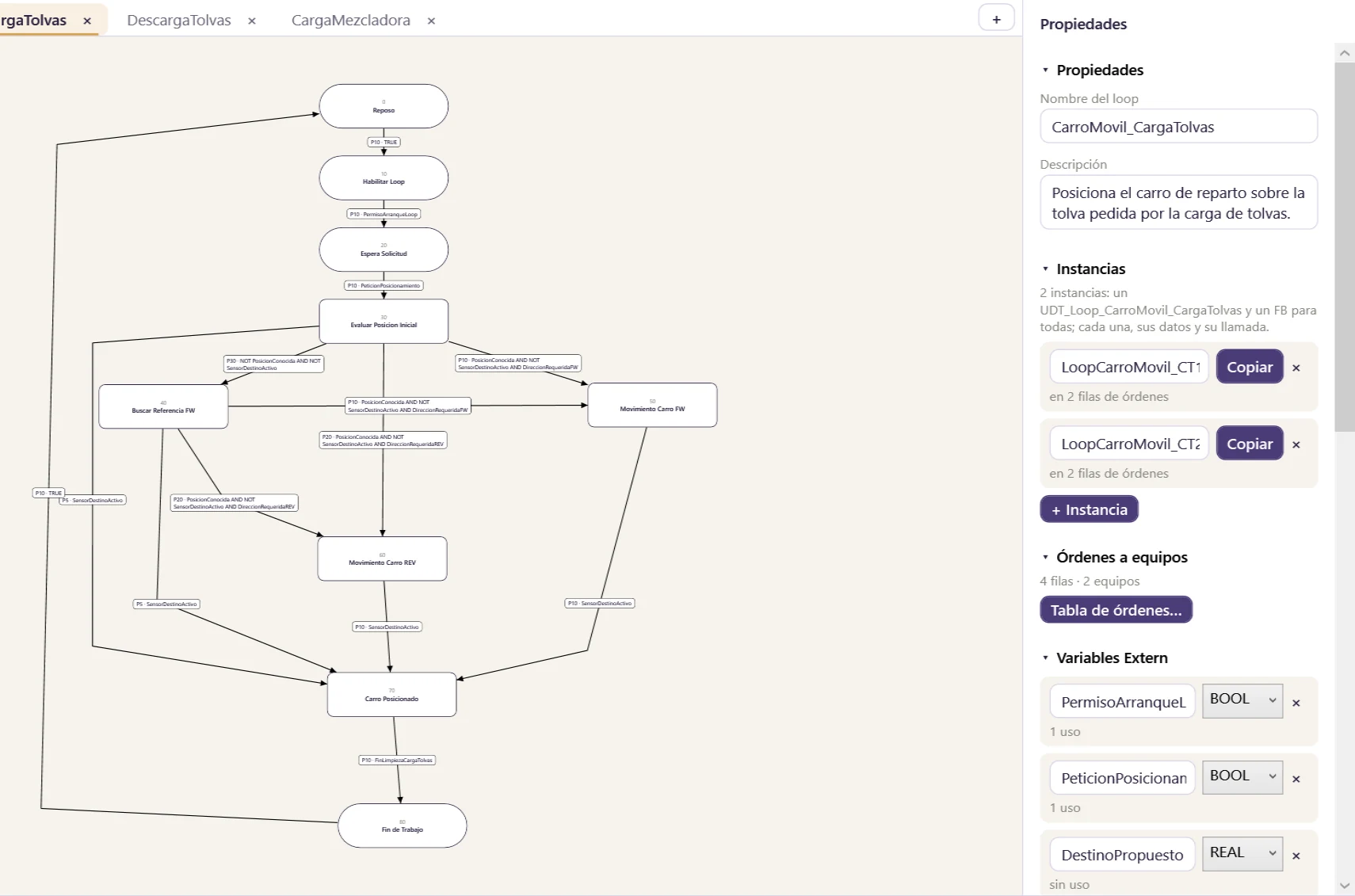Select the Habilitar Loop step node
Viewport: 1355px width, 896px height.
(x=384, y=177)
